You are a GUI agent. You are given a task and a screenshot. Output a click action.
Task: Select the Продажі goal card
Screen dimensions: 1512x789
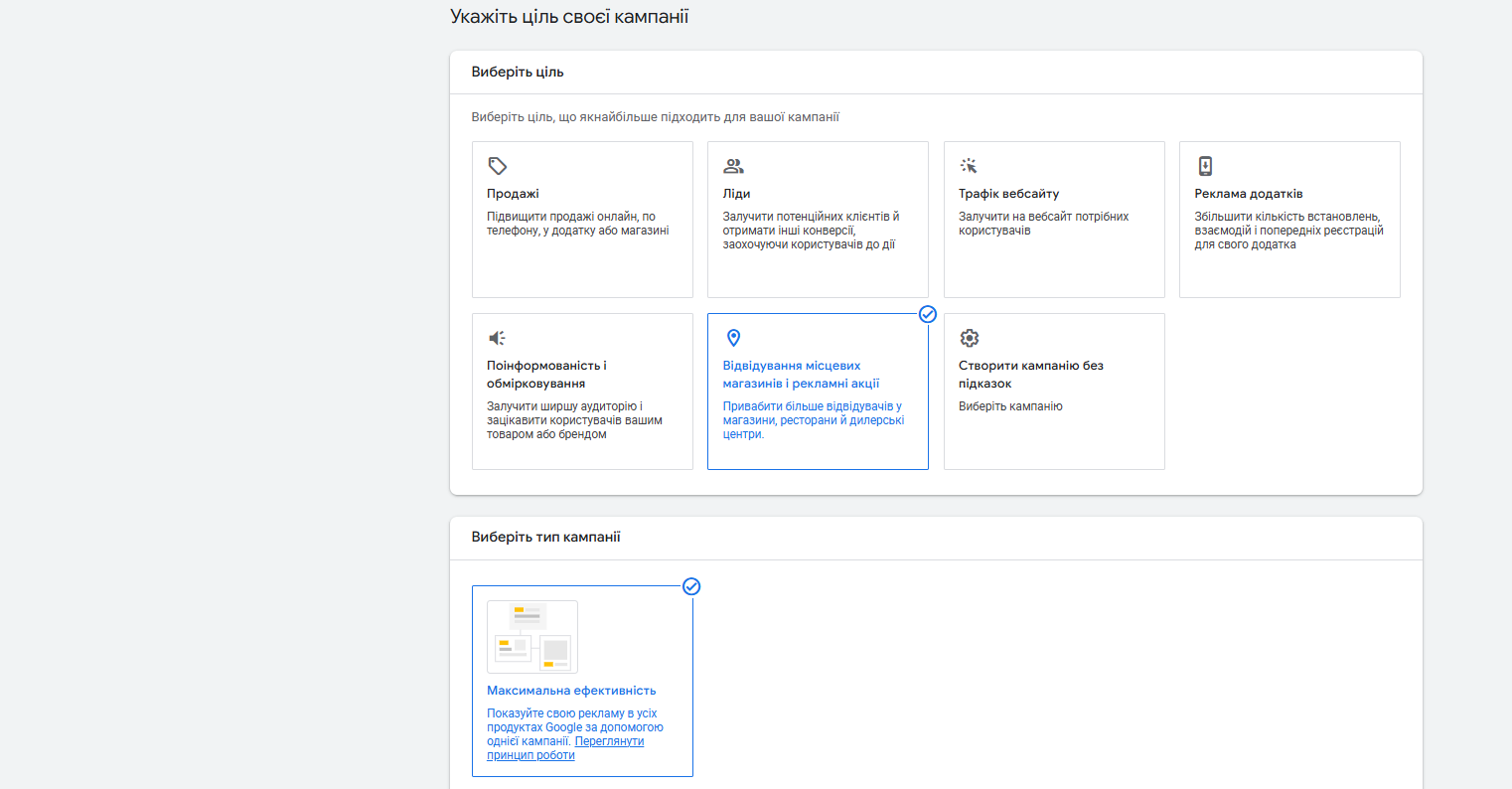[x=582, y=220]
